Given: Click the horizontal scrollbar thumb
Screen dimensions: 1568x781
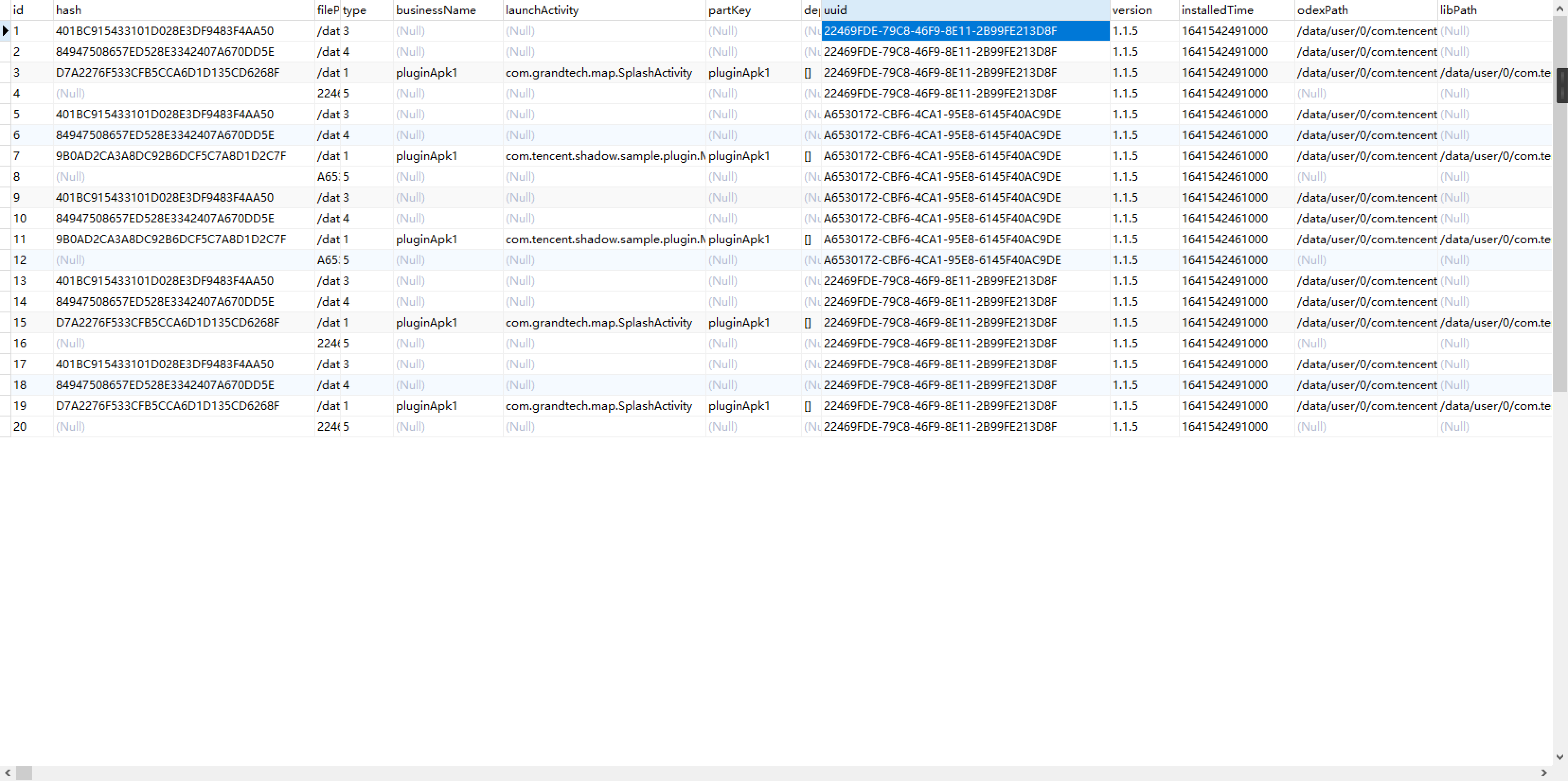Looking at the screenshot, I should (24, 773).
